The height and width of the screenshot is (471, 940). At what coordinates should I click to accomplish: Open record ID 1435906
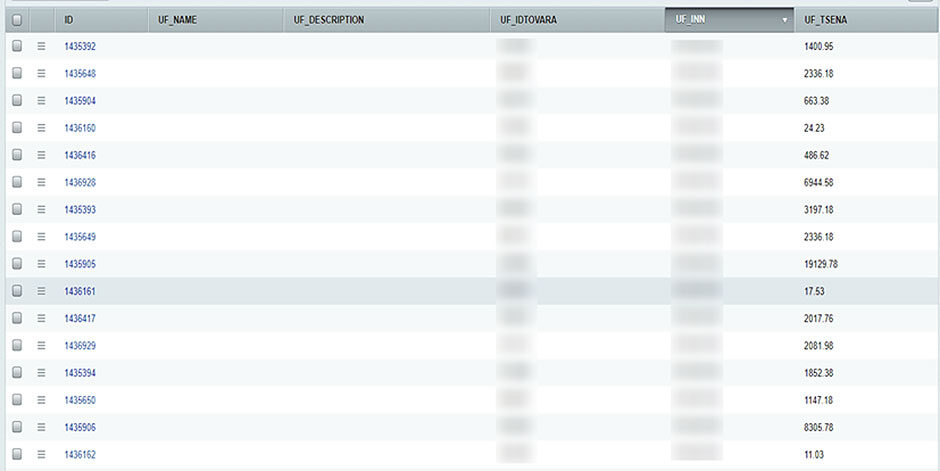(x=80, y=427)
